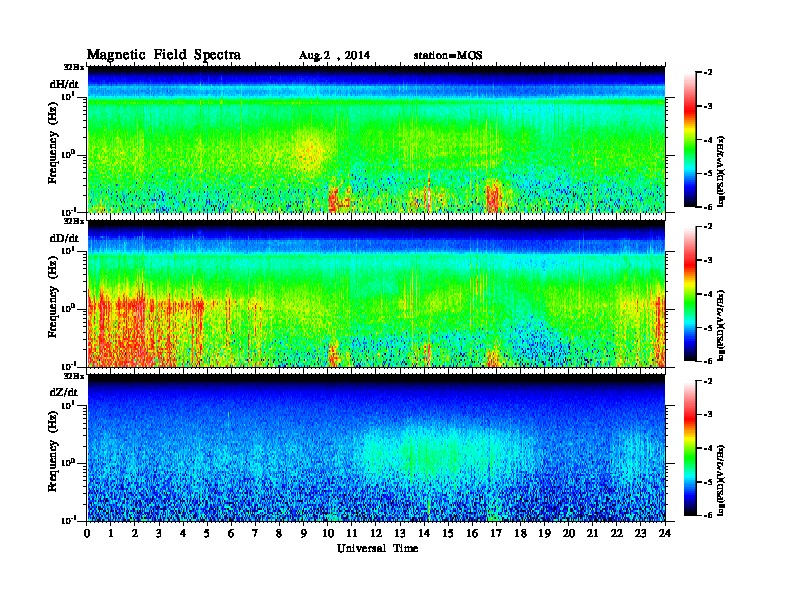Click hour 14 on the Universal Time axis
Viewport: 792px width, 612px height.
424,533
